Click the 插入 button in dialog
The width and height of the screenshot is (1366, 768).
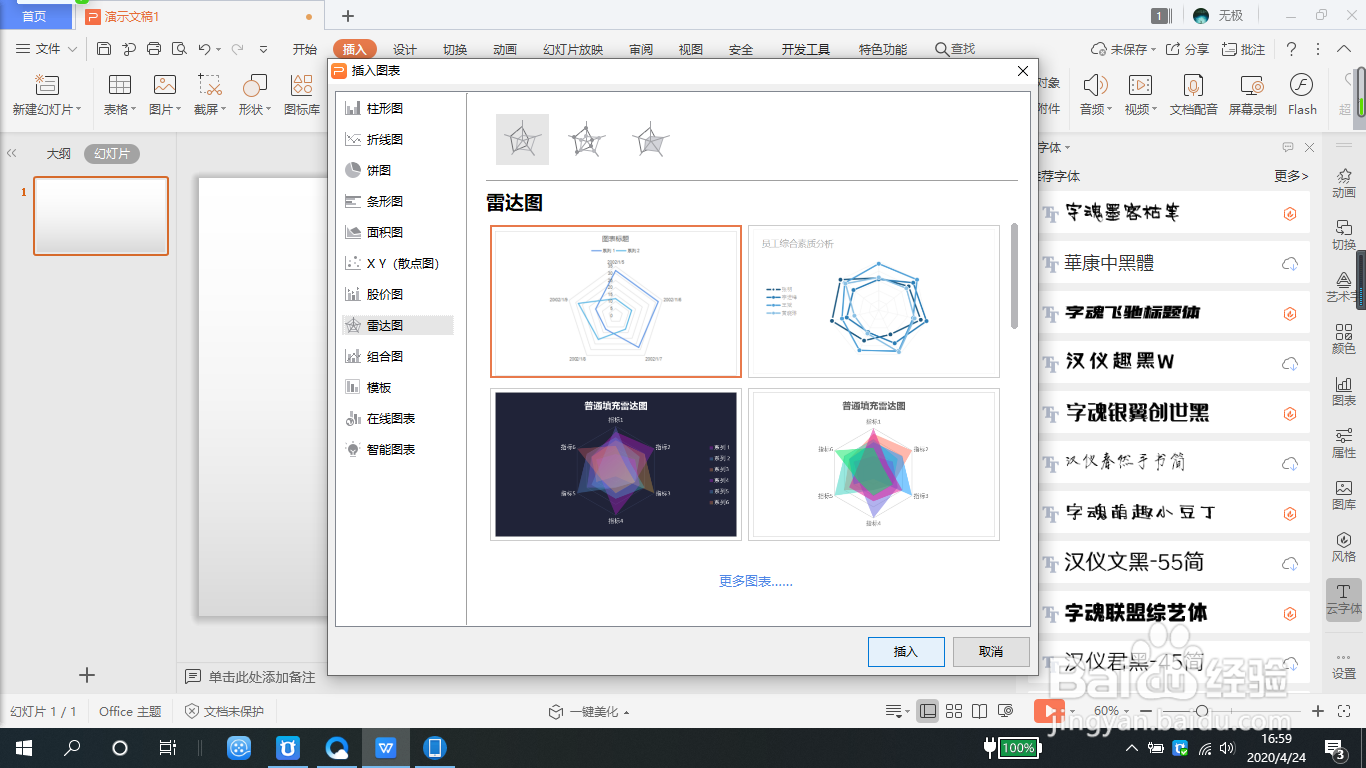(x=906, y=651)
